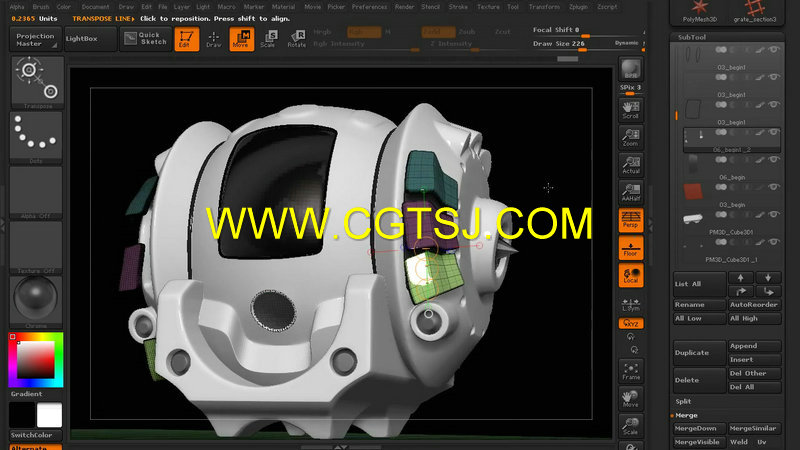The image size is (800, 450).
Task: Expand the Split section
Action: tap(683, 402)
